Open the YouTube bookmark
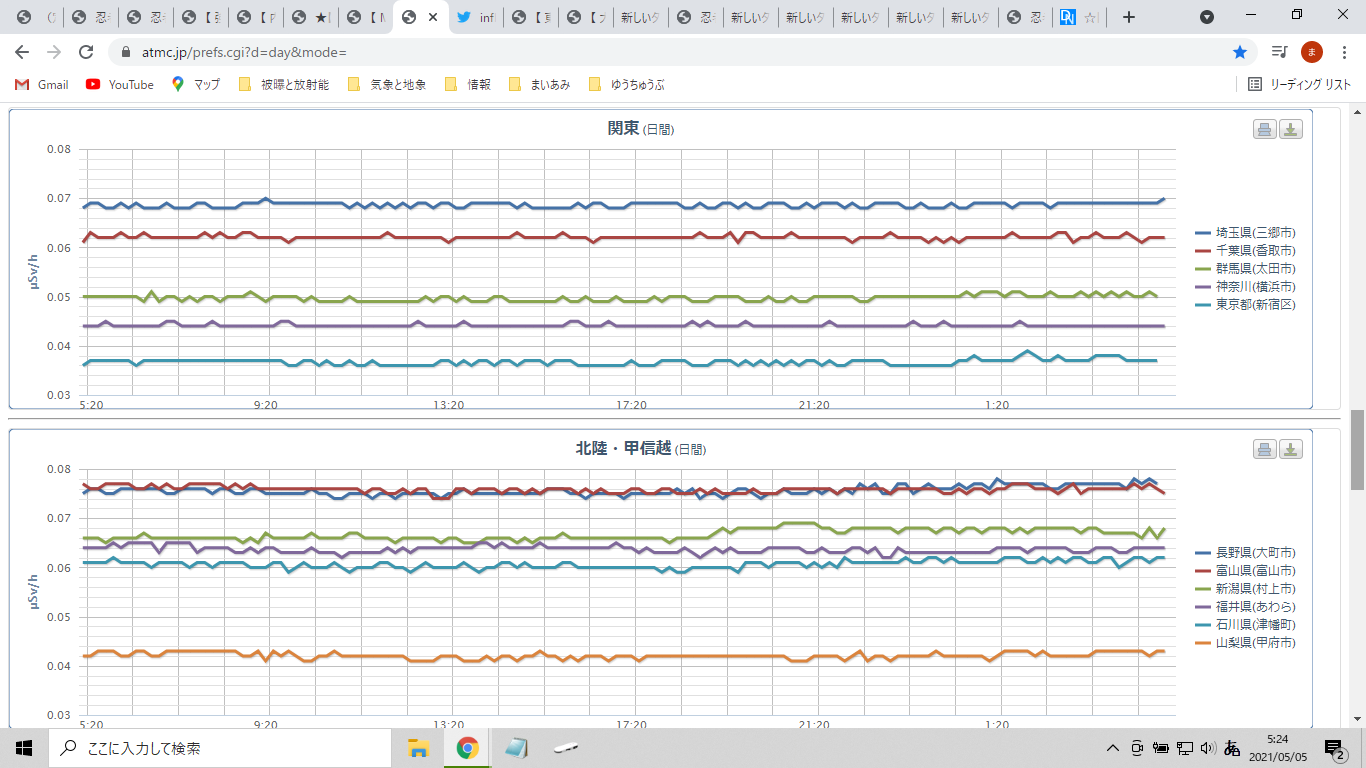The width and height of the screenshot is (1366, 768). (x=120, y=85)
